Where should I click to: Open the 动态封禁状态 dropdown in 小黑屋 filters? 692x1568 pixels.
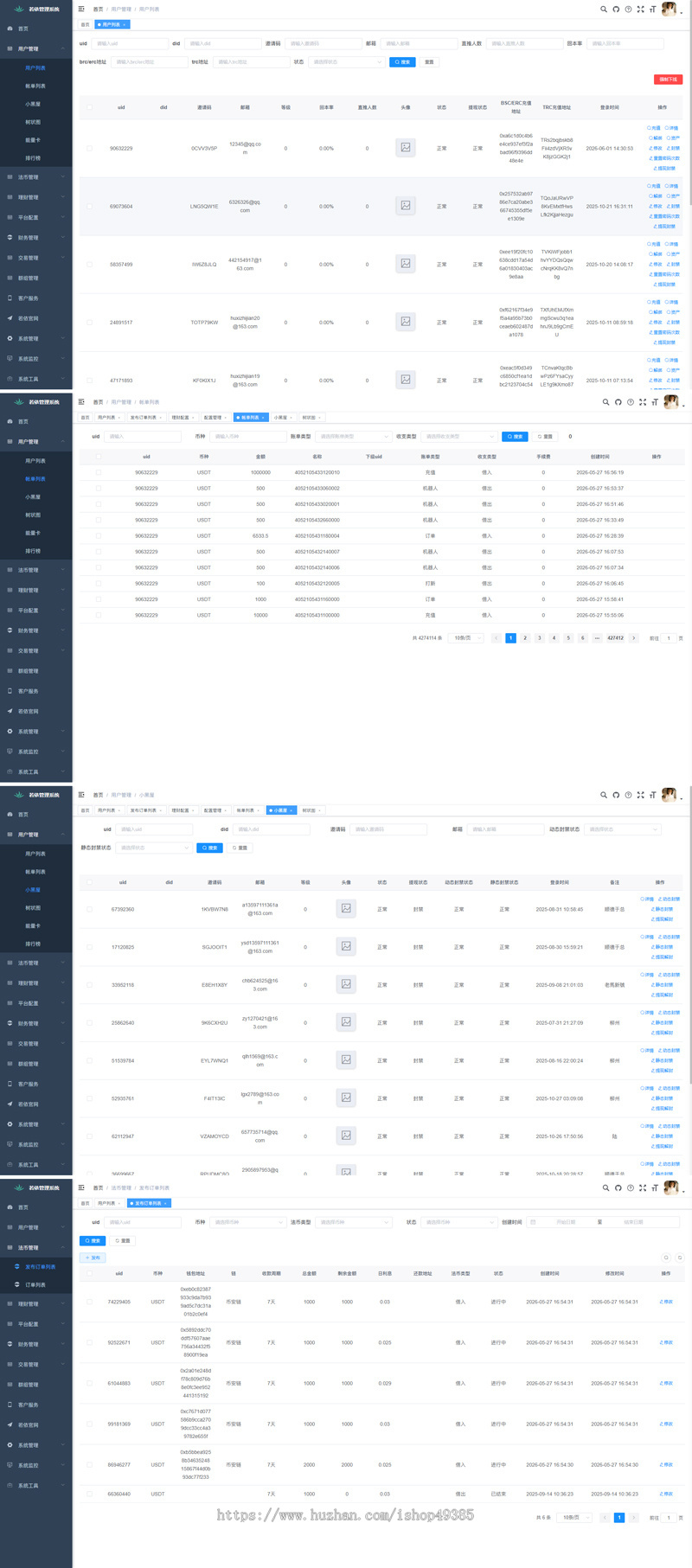622,829
